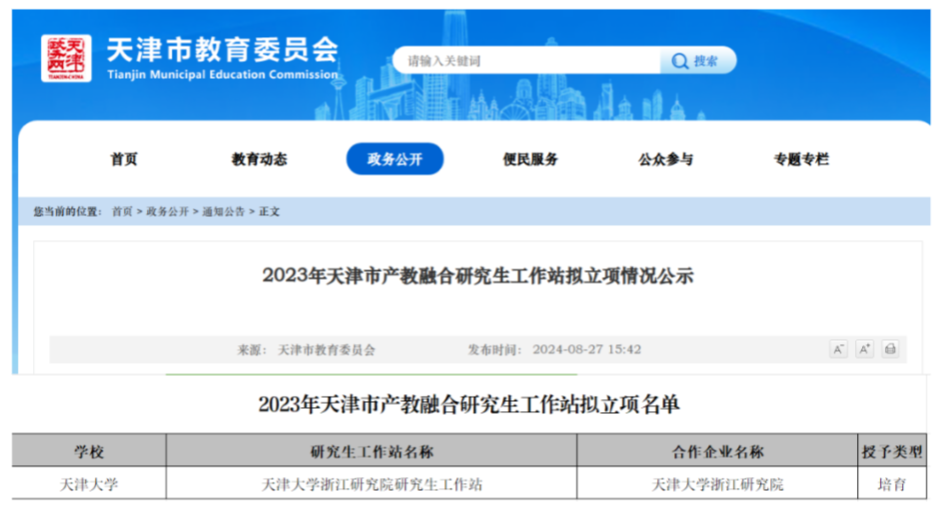This screenshot has height=508, width=942.
Task: Click 政务公开 in the breadcrumb trail
Action: [167, 212]
